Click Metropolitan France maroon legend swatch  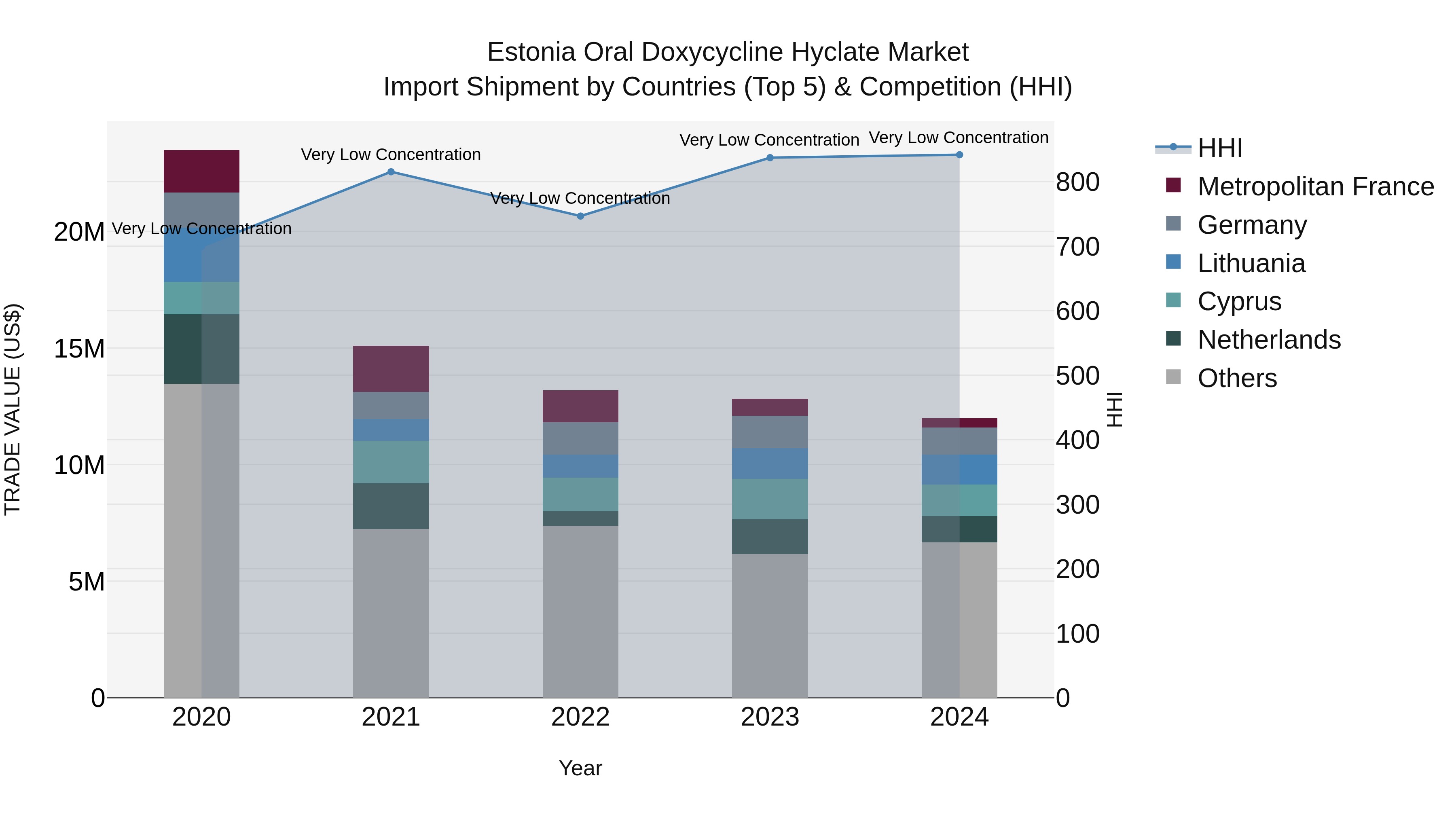(1173, 185)
